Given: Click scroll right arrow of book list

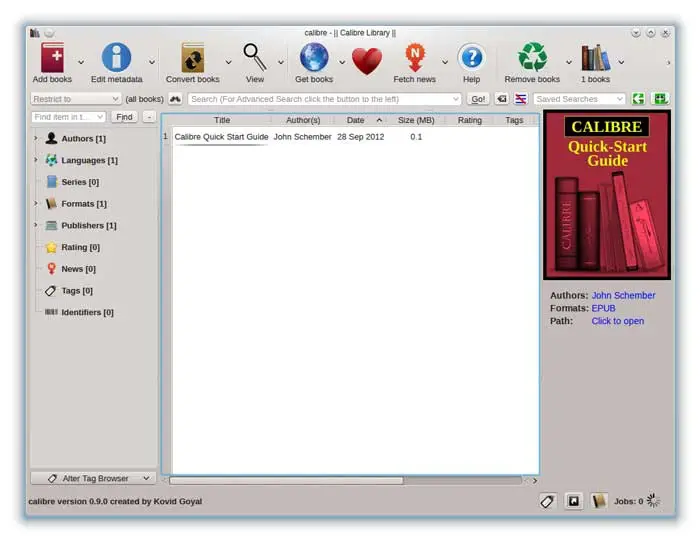Looking at the screenshot, I should 535,481.
